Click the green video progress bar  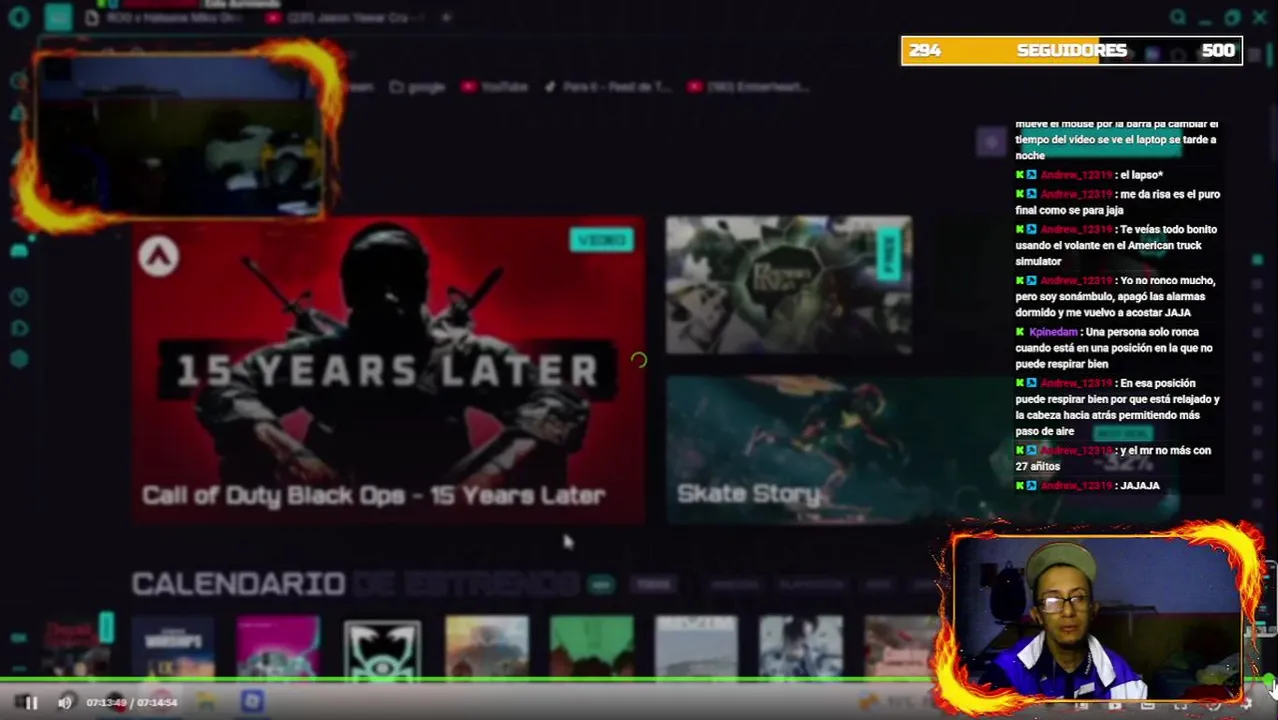tap(636, 681)
